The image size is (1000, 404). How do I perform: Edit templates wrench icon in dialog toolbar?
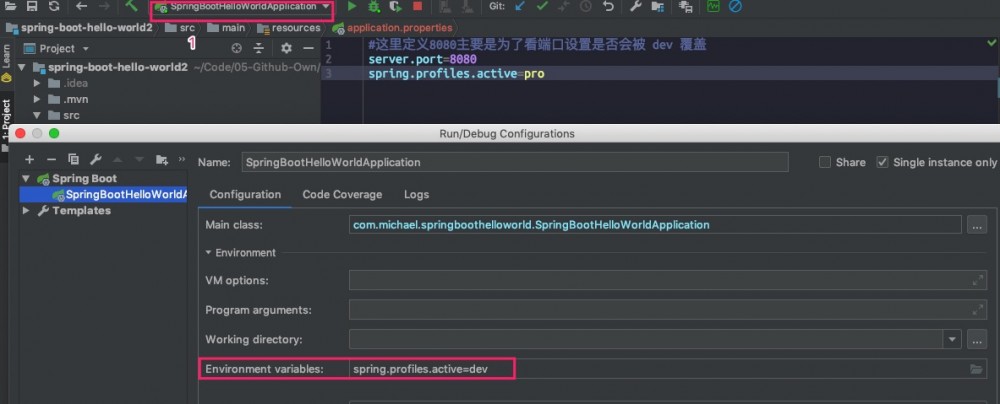(96, 159)
